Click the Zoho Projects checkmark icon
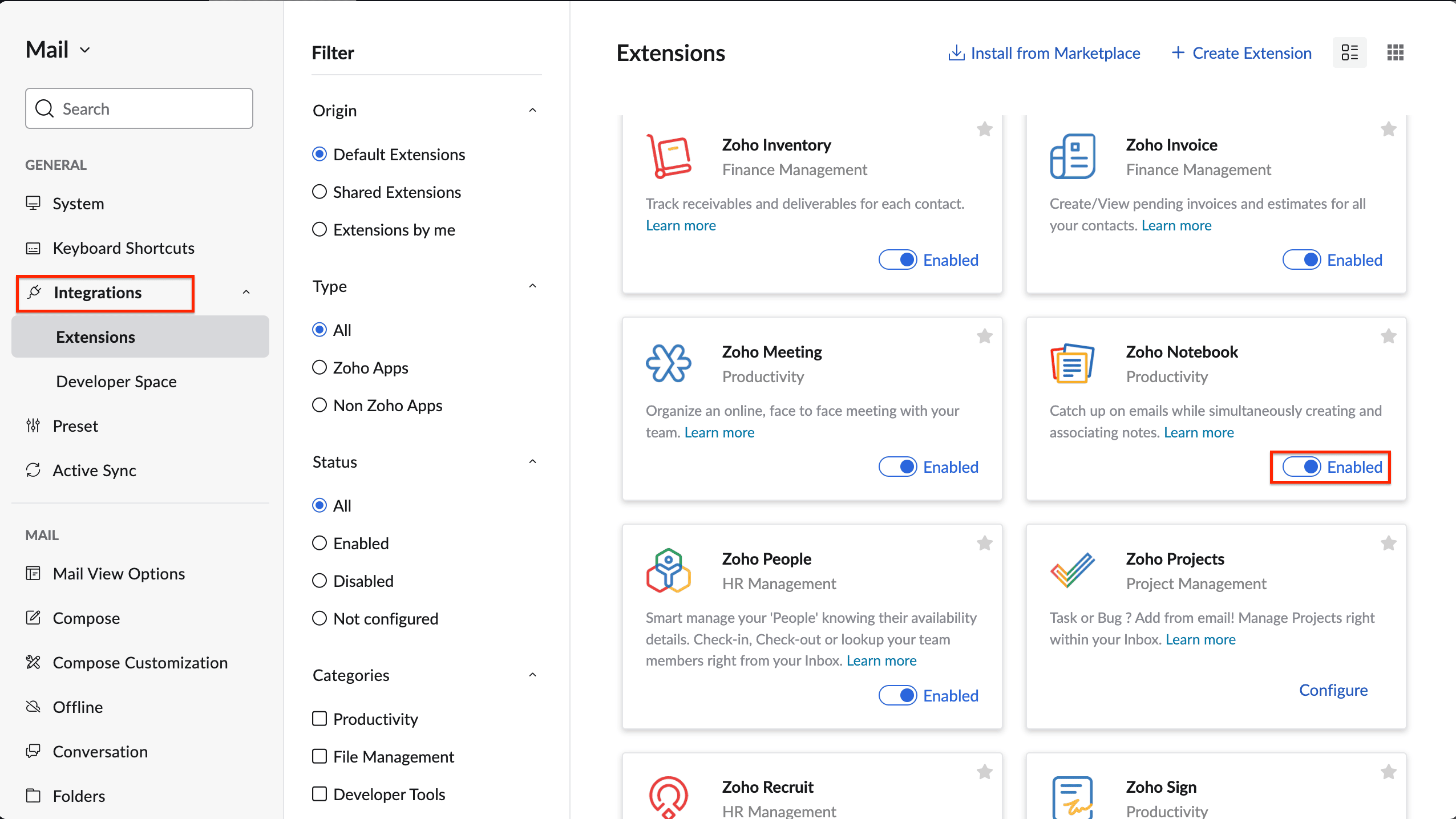Screen dimensions: 1456x819 [x=1072, y=570]
